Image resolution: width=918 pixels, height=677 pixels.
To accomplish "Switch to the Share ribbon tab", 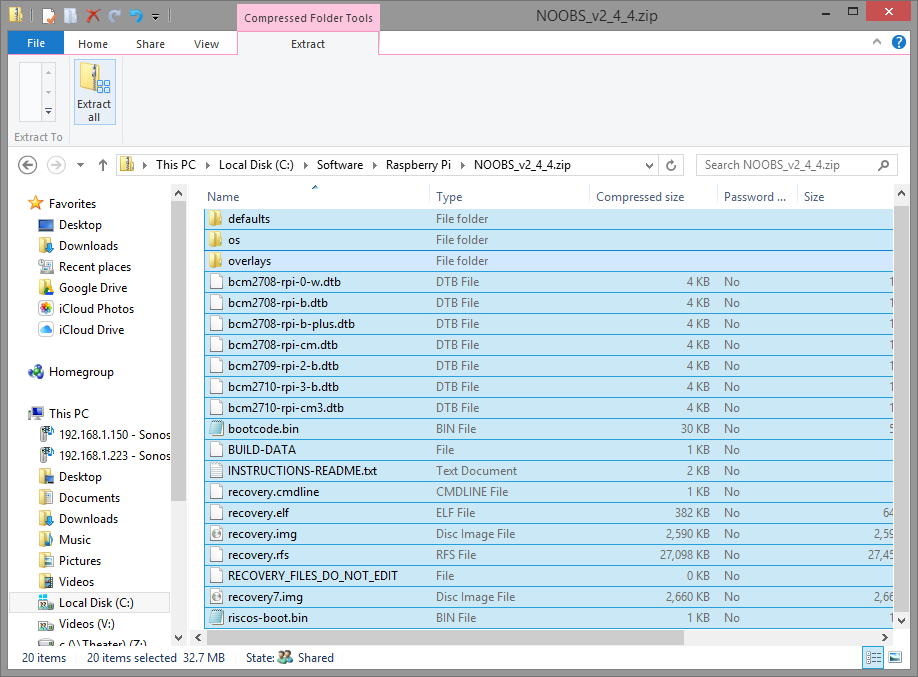I will [150, 44].
